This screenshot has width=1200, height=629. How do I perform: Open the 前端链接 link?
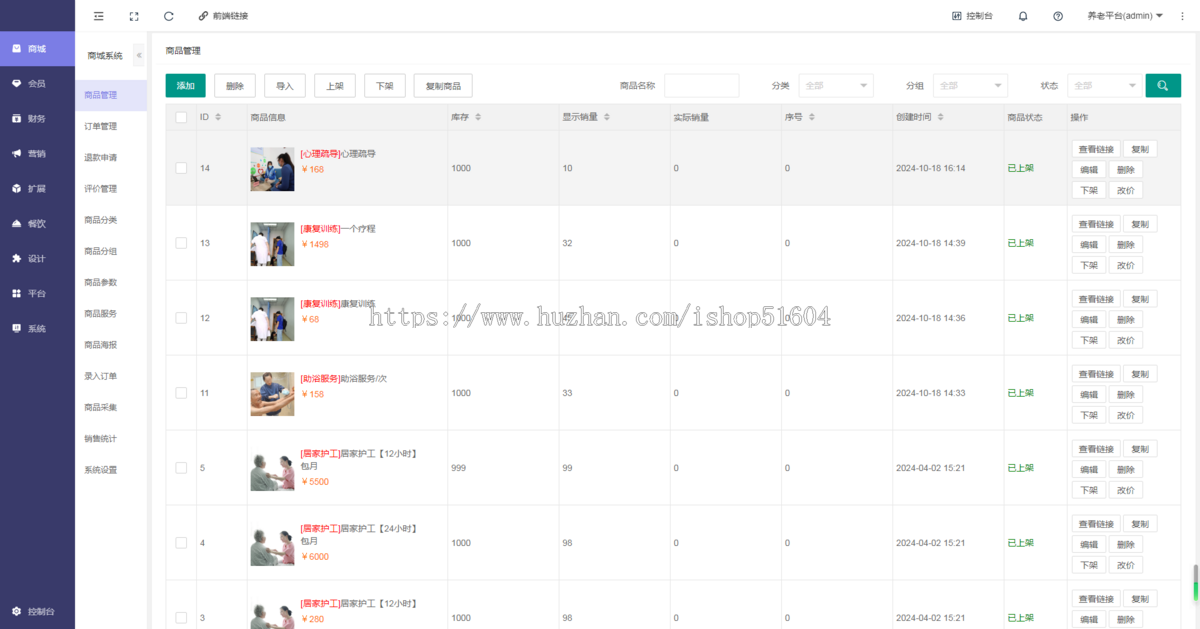(224, 16)
